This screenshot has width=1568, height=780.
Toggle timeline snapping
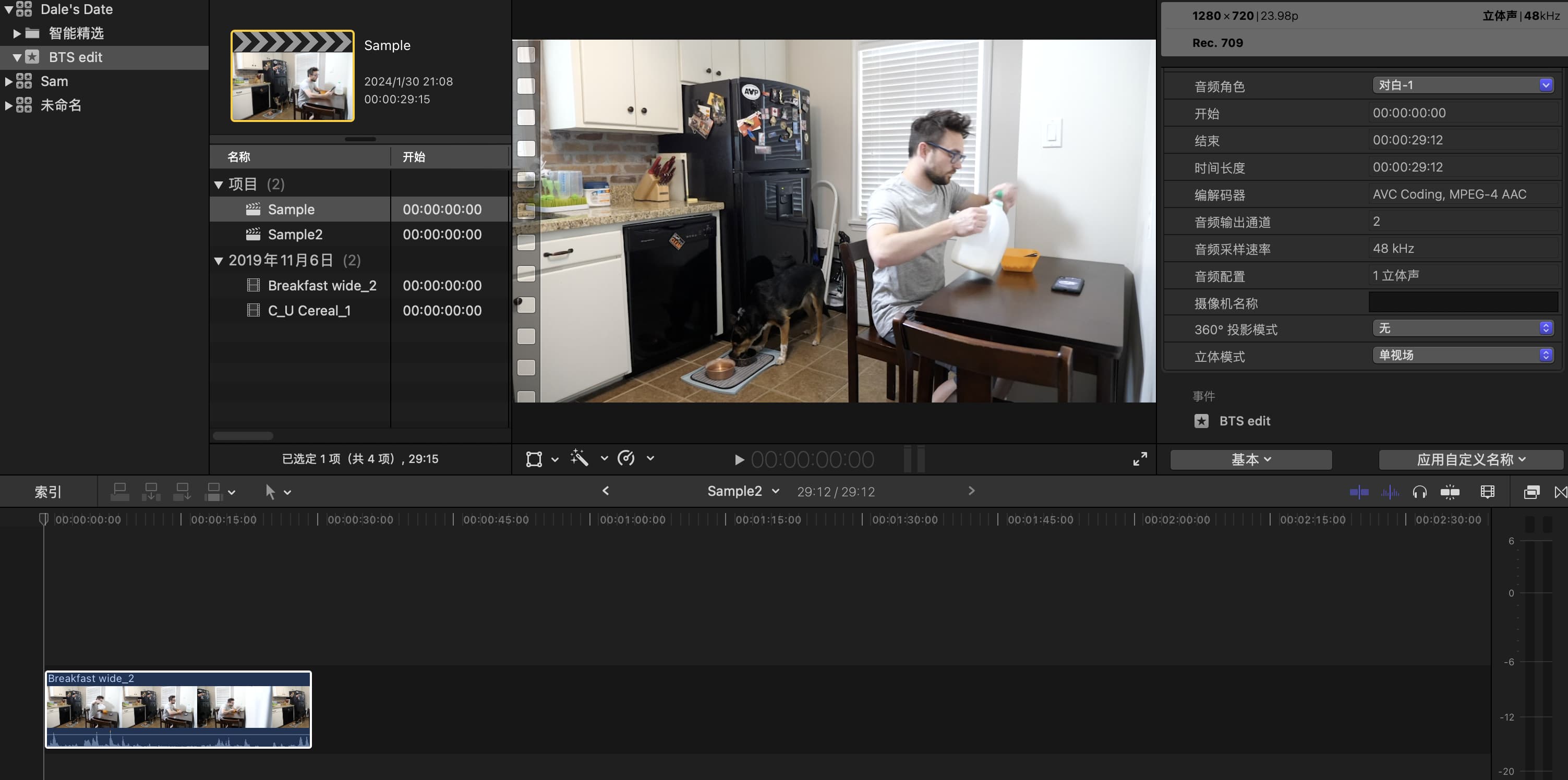(1450, 492)
